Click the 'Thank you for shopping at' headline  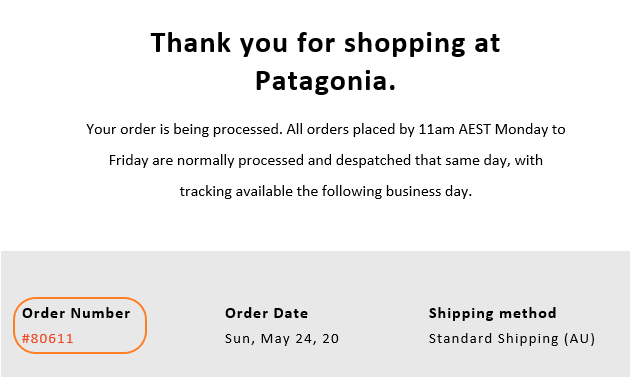[x=325, y=43]
